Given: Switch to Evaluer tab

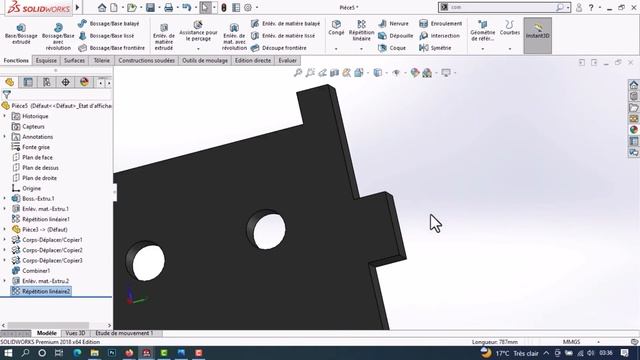Looking at the screenshot, I should (287, 60).
